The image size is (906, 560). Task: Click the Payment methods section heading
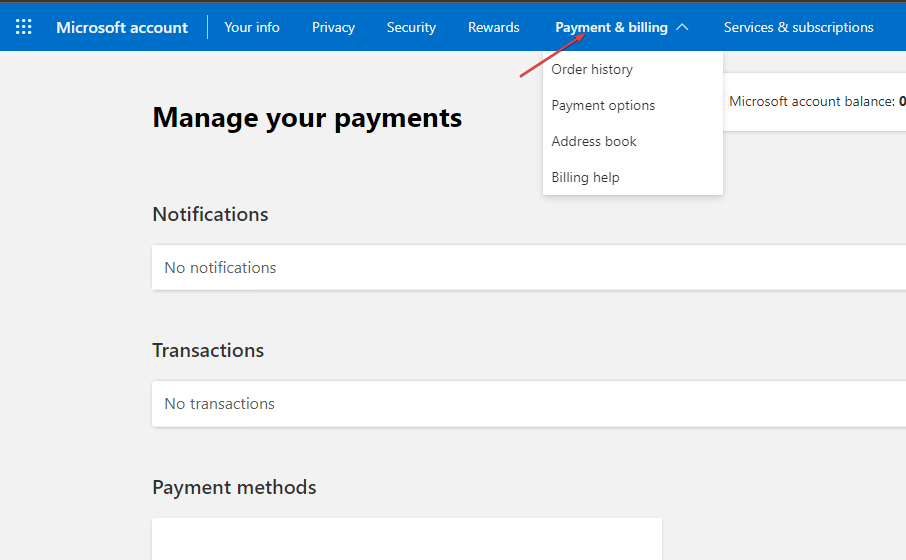click(234, 487)
